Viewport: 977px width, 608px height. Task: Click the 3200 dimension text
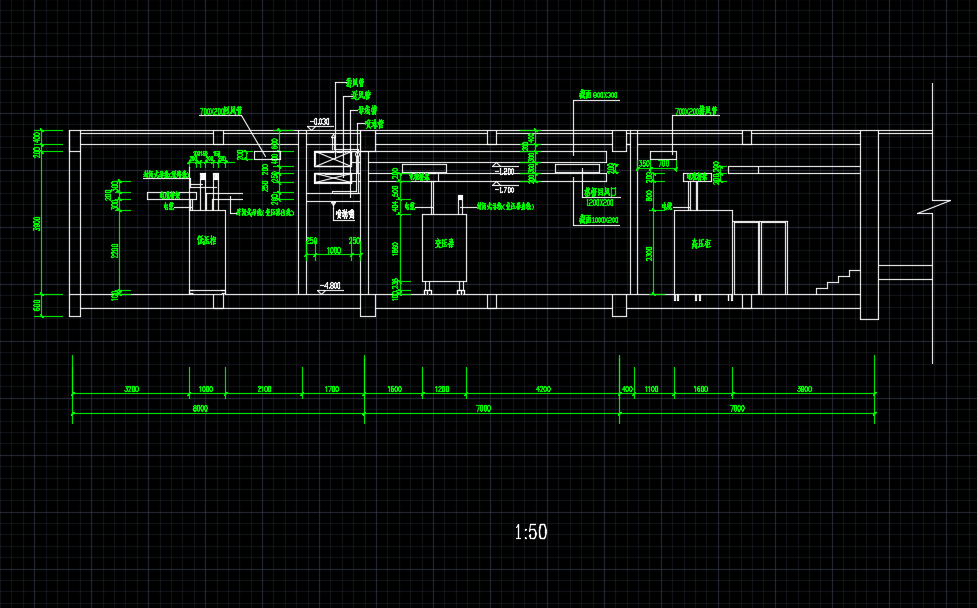130,389
